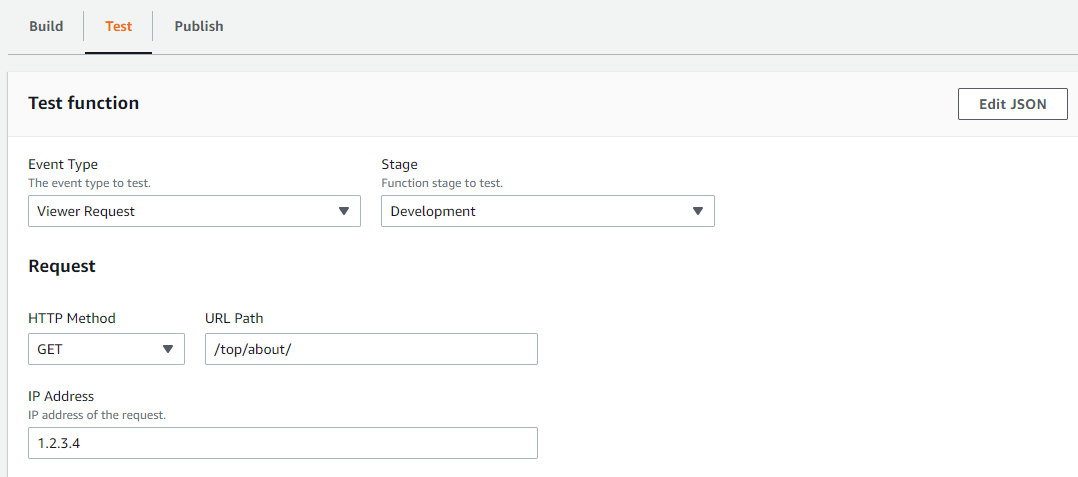The height and width of the screenshot is (477, 1078).
Task: Click the Stage dropdown arrow icon
Action: 698,212
